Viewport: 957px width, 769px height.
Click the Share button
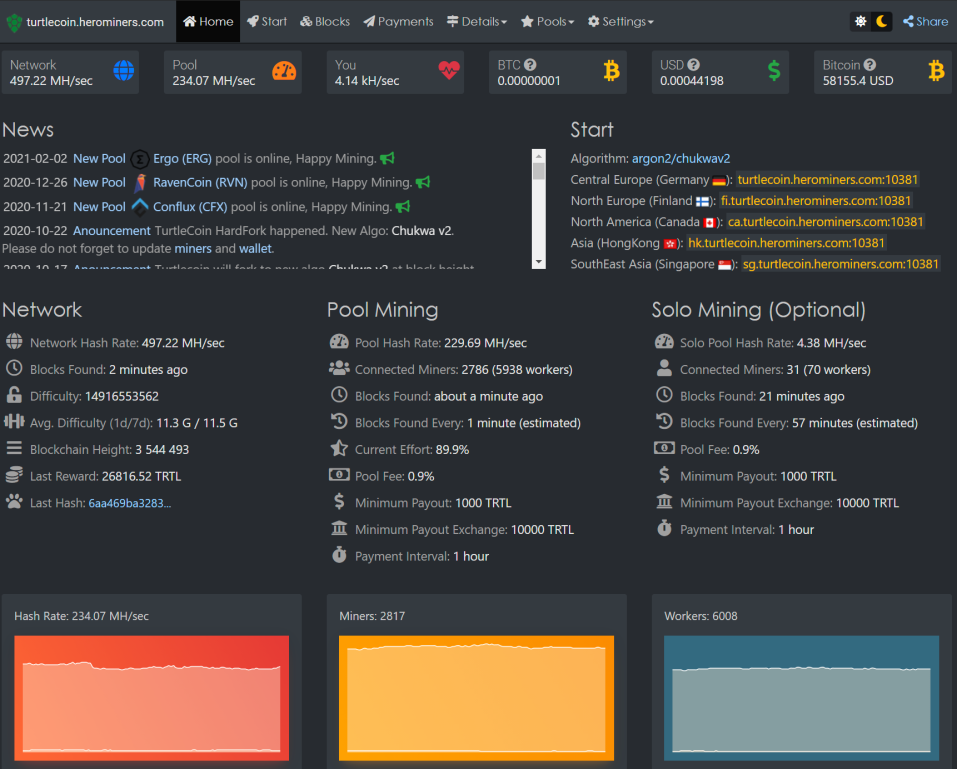pyautogui.click(x=925, y=21)
